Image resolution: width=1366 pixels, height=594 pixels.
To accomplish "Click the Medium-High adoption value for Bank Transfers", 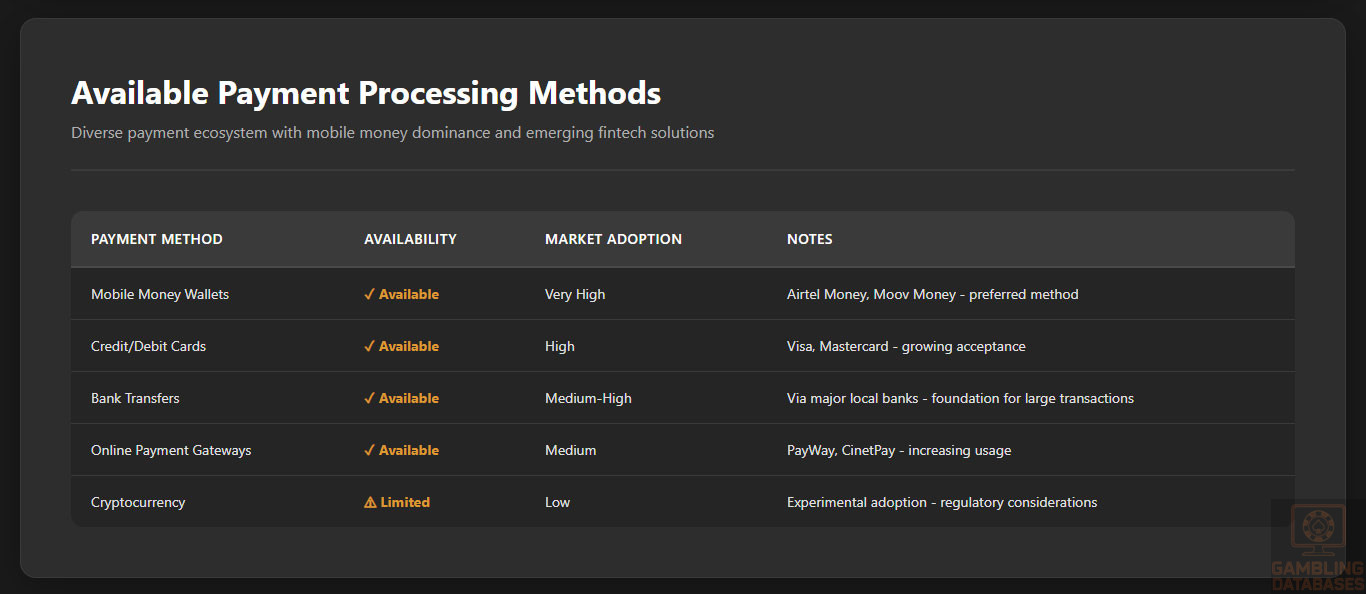I will click(x=588, y=398).
